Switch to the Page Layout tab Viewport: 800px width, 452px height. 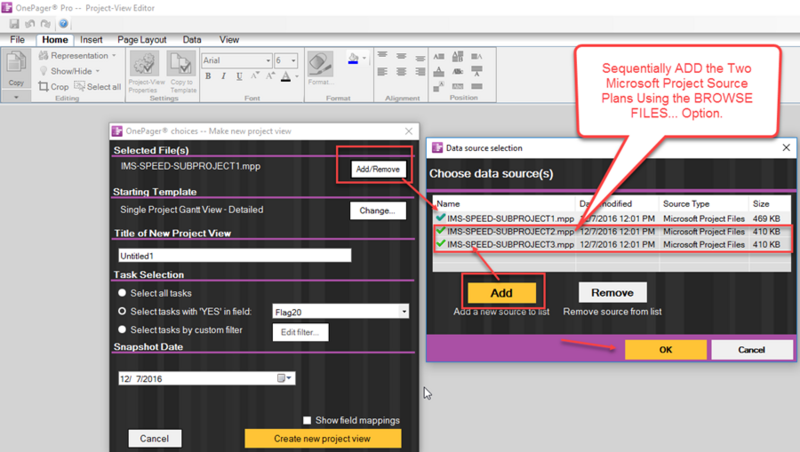(142, 40)
